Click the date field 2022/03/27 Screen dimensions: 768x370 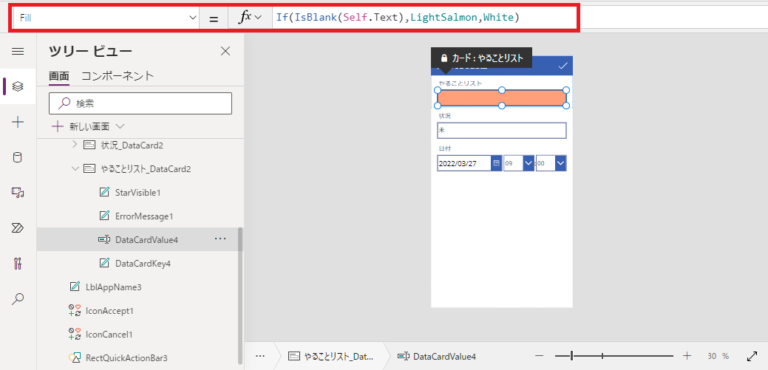464,163
